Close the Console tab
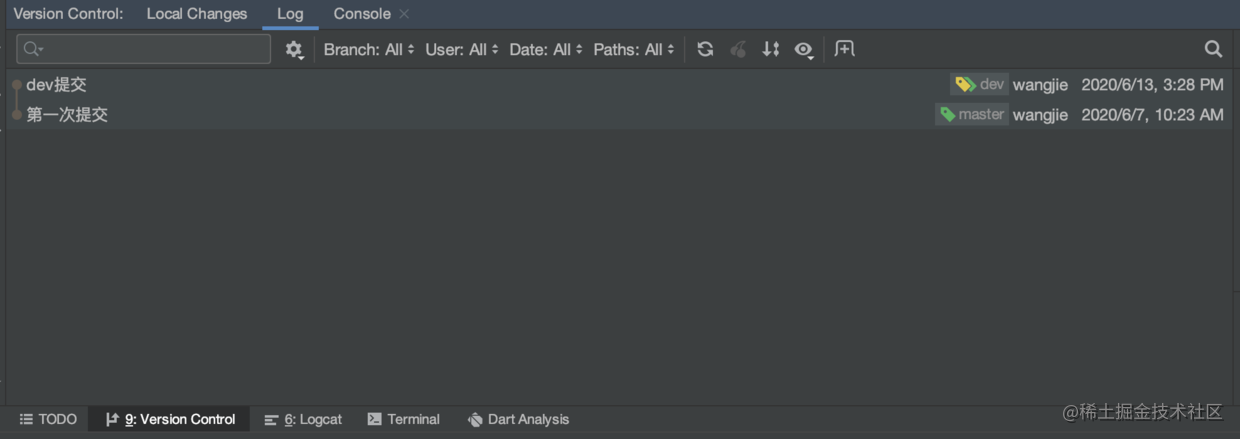This screenshot has height=439, width=1240. click(404, 14)
